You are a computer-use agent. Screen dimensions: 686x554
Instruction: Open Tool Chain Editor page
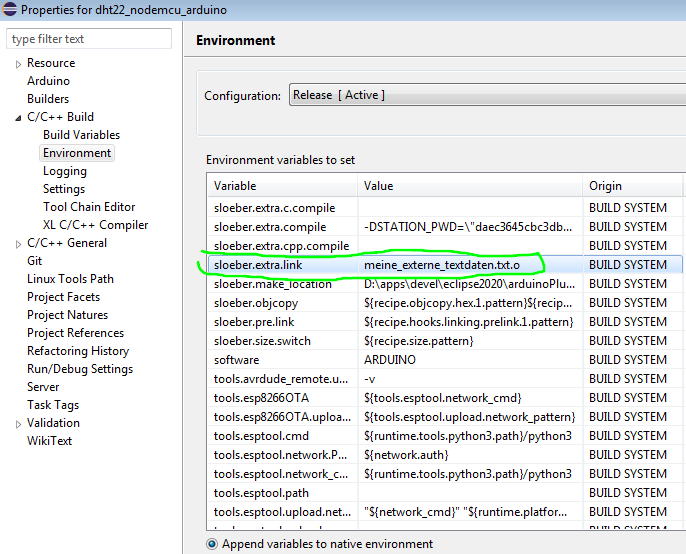(89, 207)
